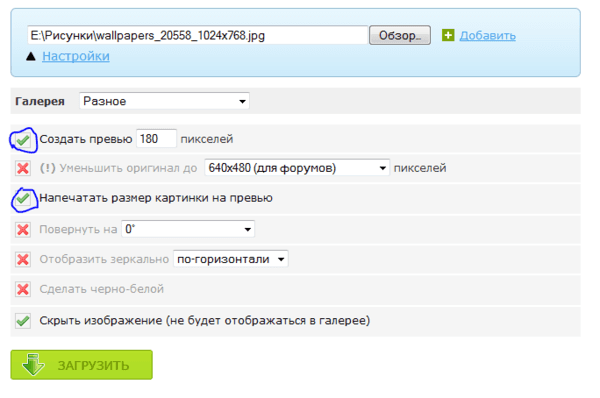Click the Создать превью label
Screen dimensions: 600x398
click(x=86, y=139)
